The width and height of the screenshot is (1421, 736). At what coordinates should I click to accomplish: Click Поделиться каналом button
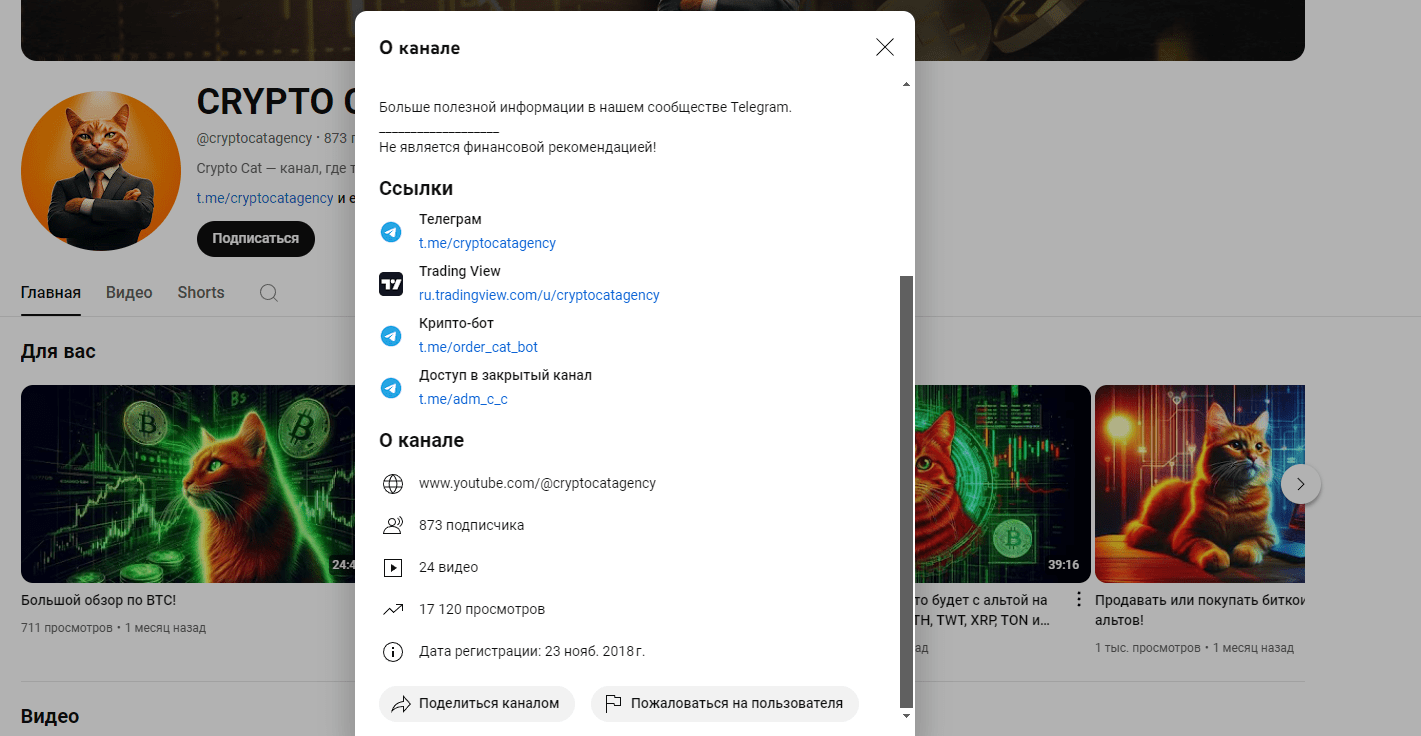pos(477,703)
